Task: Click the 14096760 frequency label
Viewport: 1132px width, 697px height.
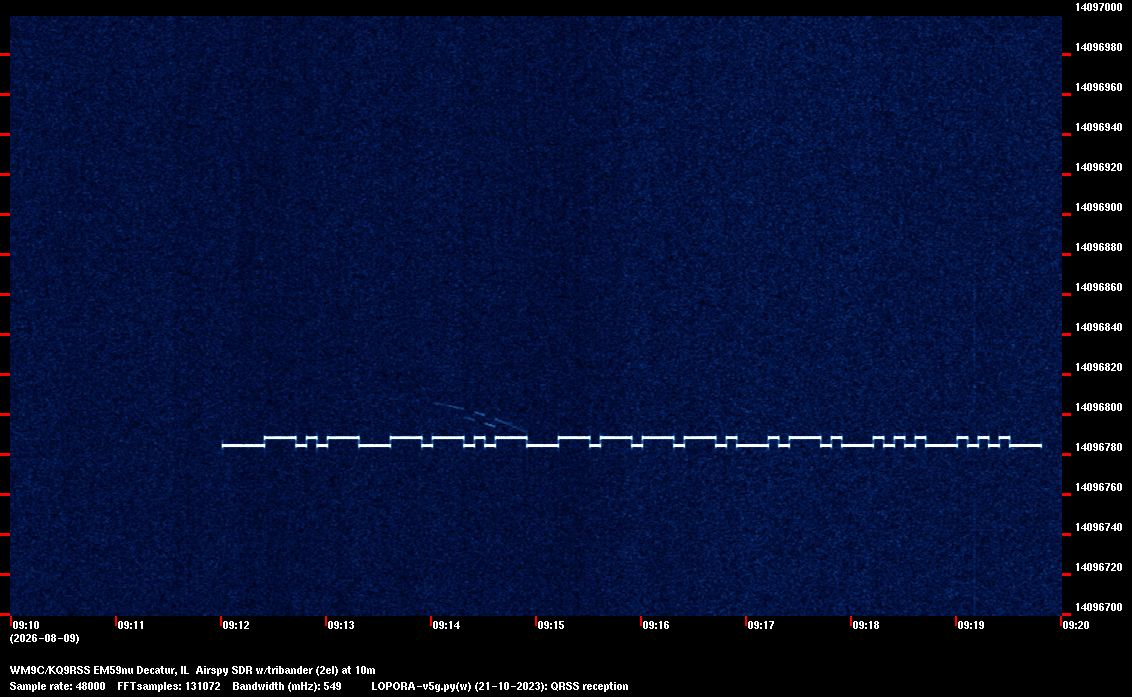Action: pos(1099,487)
